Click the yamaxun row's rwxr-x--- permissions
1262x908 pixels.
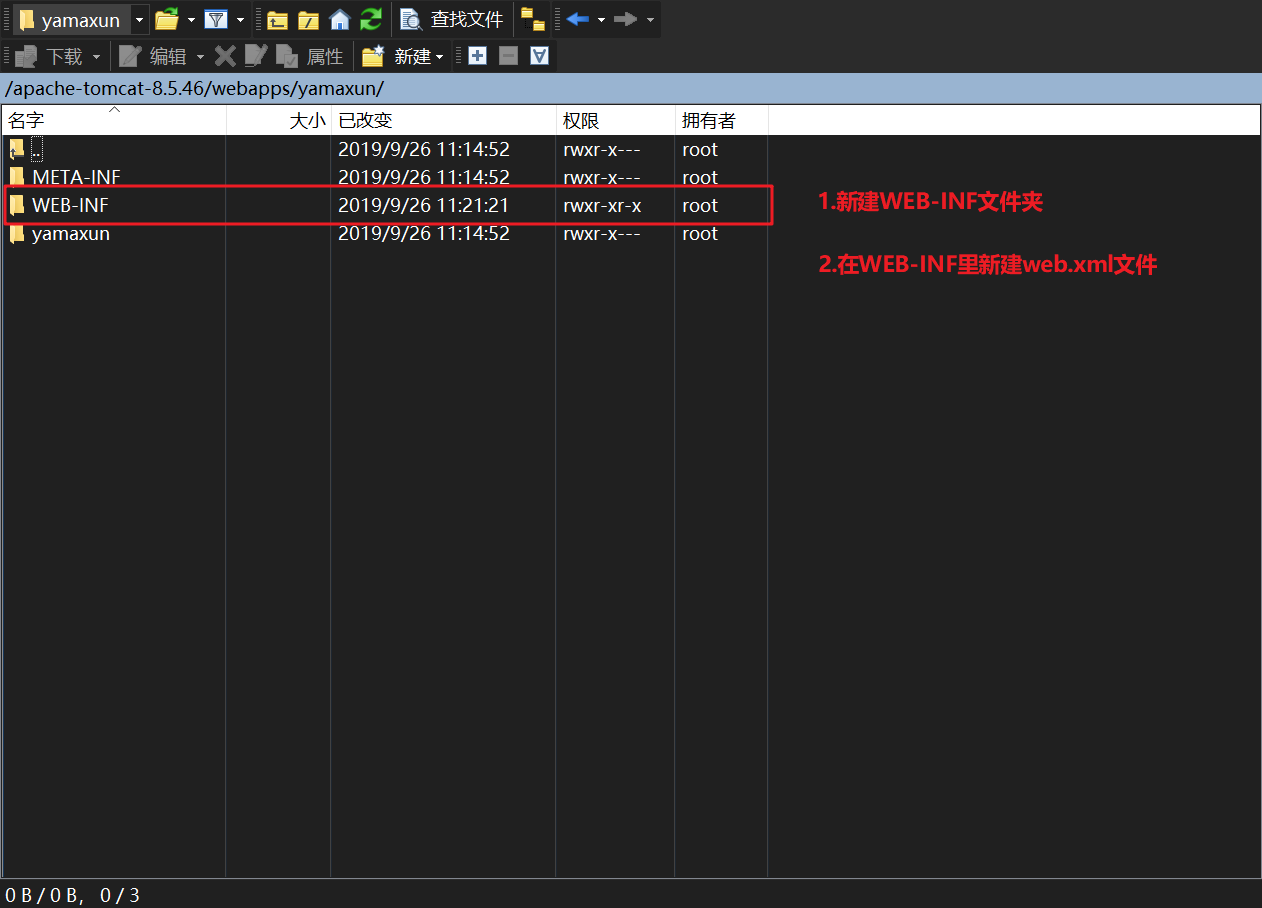click(x=602, y=233)
